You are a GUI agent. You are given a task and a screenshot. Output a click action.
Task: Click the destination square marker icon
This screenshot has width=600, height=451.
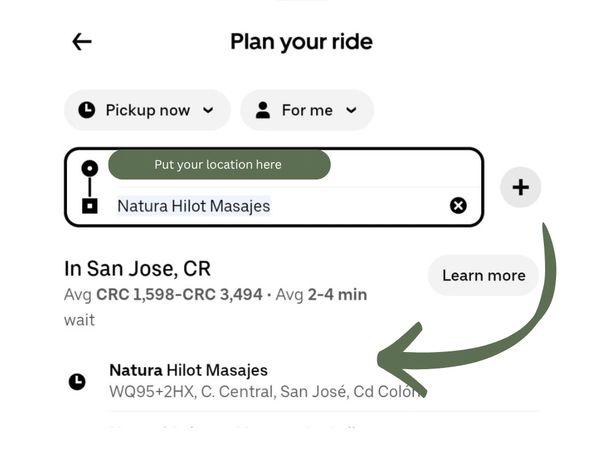point(90,206)
